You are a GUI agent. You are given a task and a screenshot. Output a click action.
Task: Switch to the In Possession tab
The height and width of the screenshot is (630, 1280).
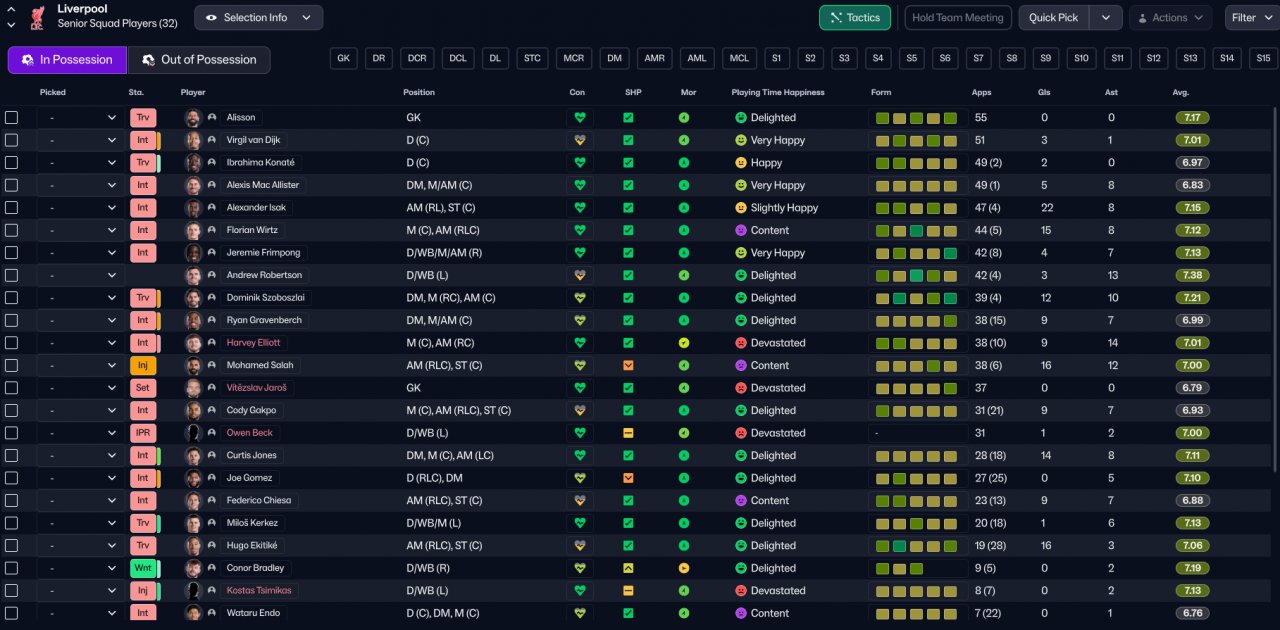point(67,60)
